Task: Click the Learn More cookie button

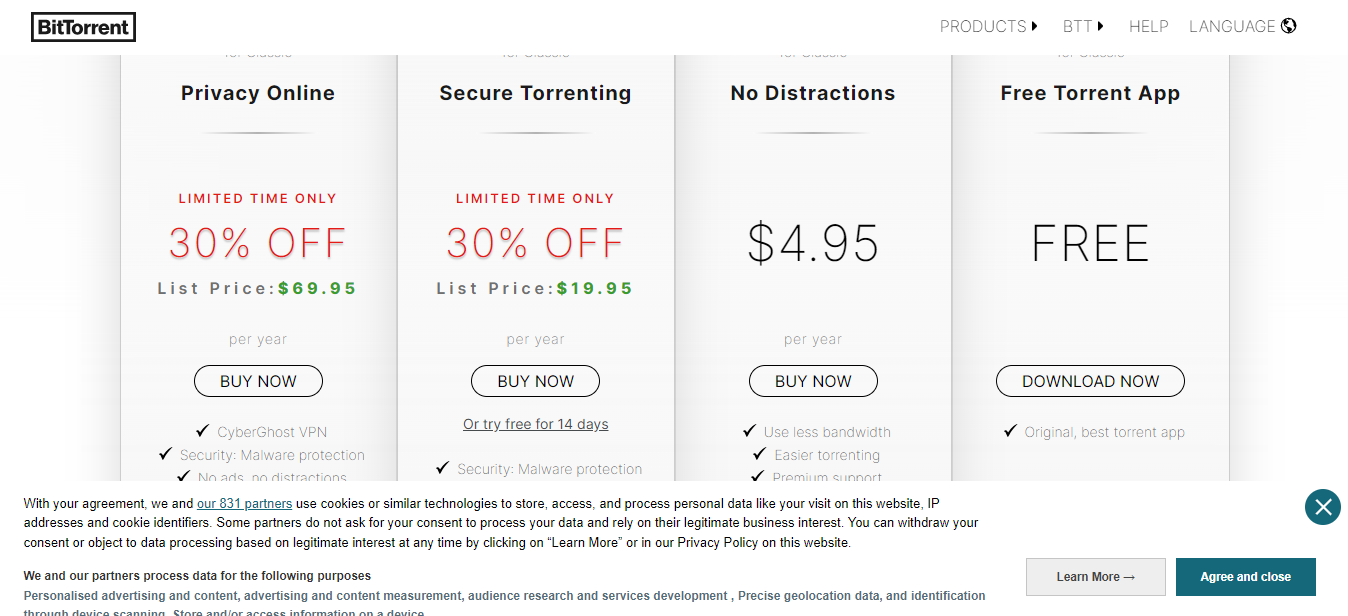Action: 1096,577
